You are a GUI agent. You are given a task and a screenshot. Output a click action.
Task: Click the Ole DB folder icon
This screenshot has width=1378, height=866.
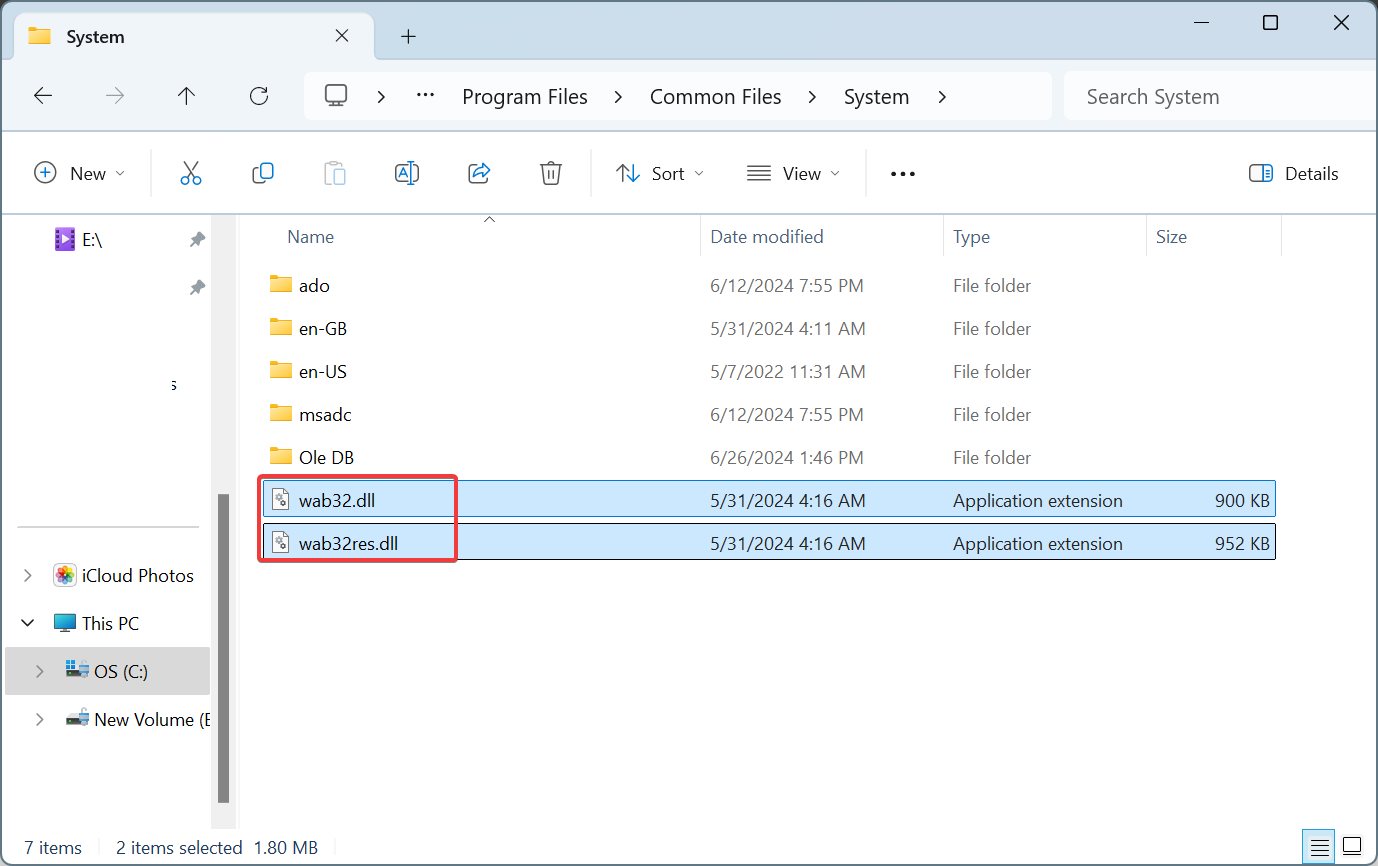[281, 457]
